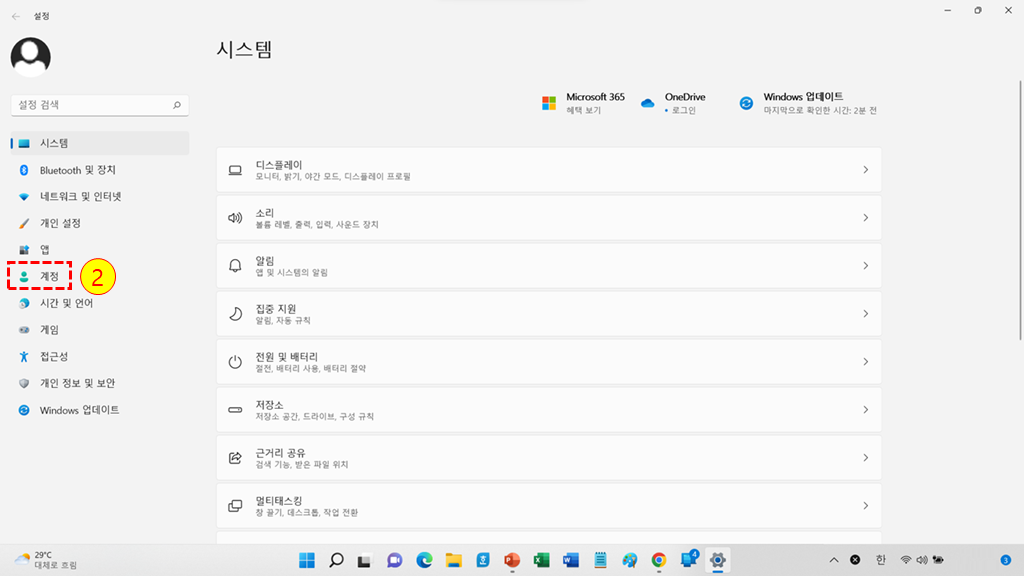Image resolution: width=1024 pixels, height=576 pixels.
Task: Expand the 저장소 row chevron
Action: tap(865, 410)
